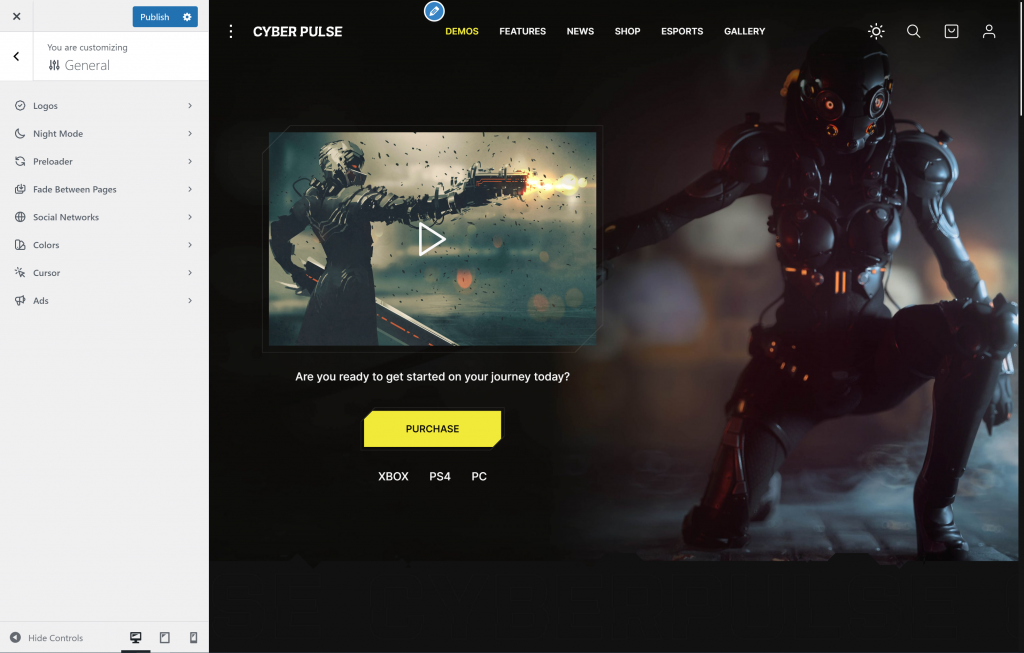Expand Fade Between Pages chevron

tap(190, 189)
